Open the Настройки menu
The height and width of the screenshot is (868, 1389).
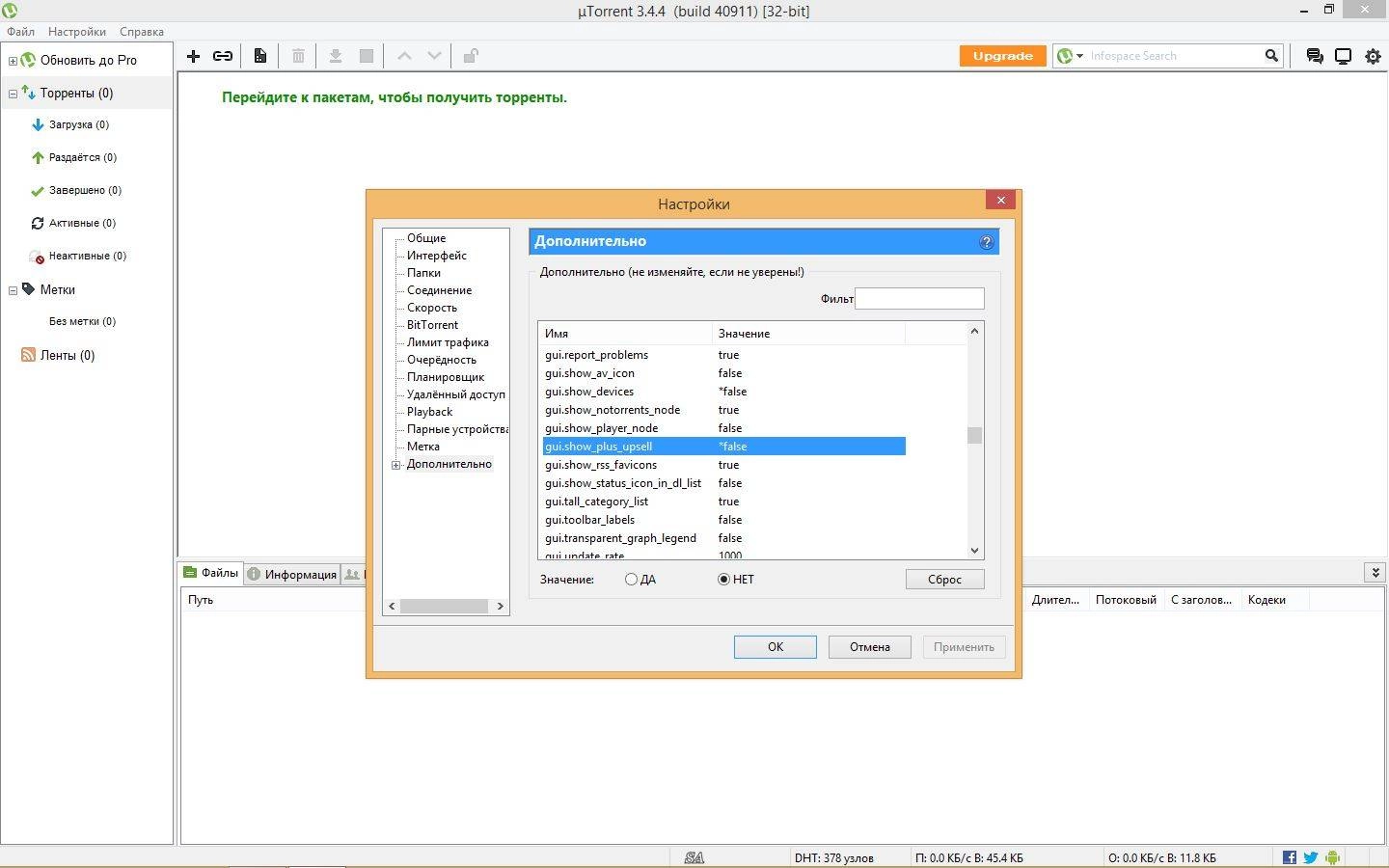click(76, 31)
